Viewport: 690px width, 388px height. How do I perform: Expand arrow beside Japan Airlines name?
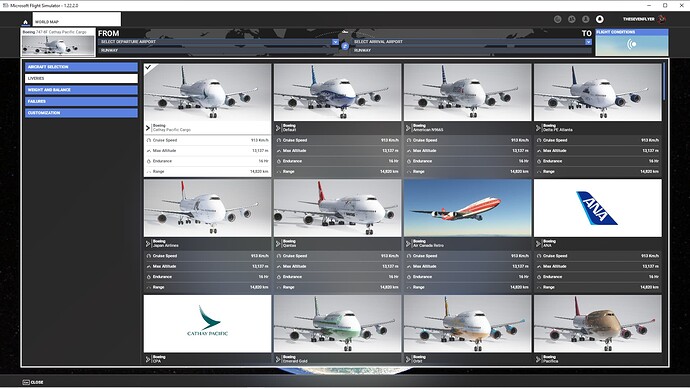point(148,244)
